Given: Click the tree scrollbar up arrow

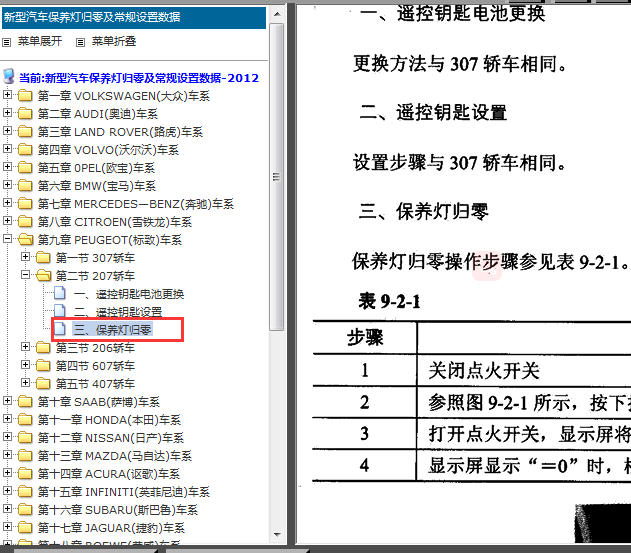Looking at the screenshot, I should coord(277,14).
